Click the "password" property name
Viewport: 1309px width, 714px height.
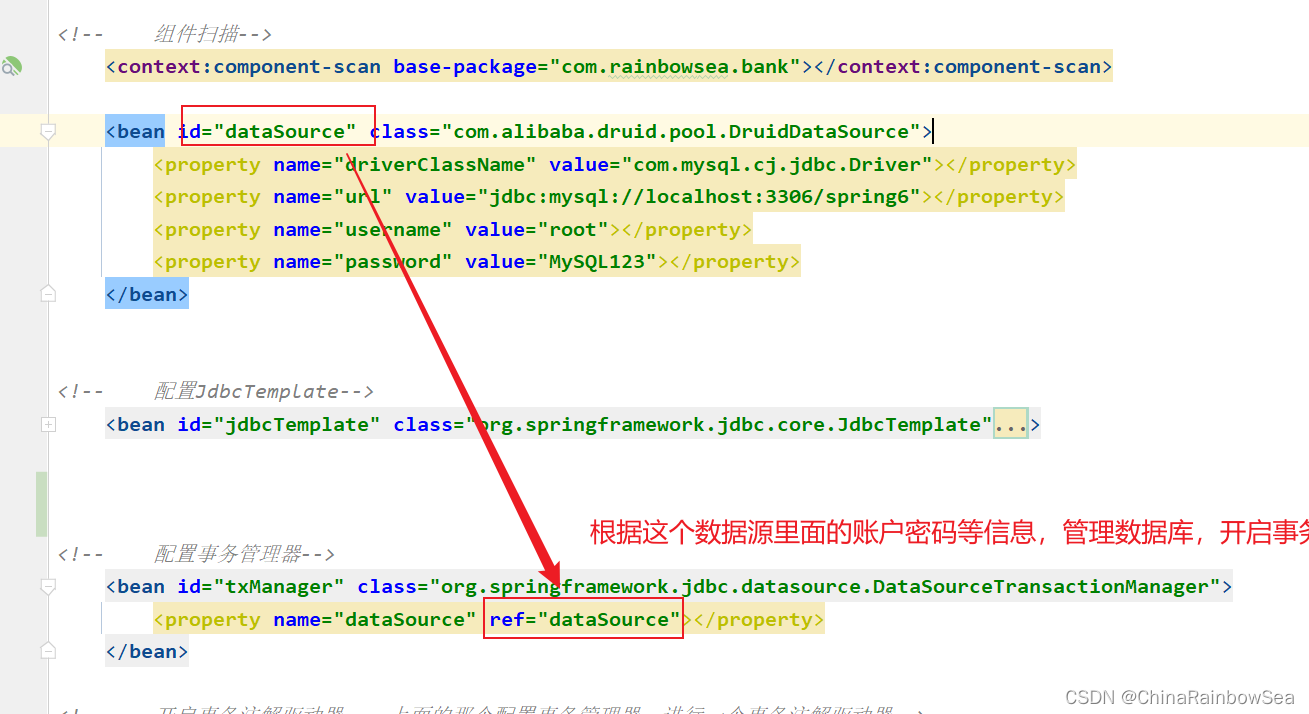point(393,262)
